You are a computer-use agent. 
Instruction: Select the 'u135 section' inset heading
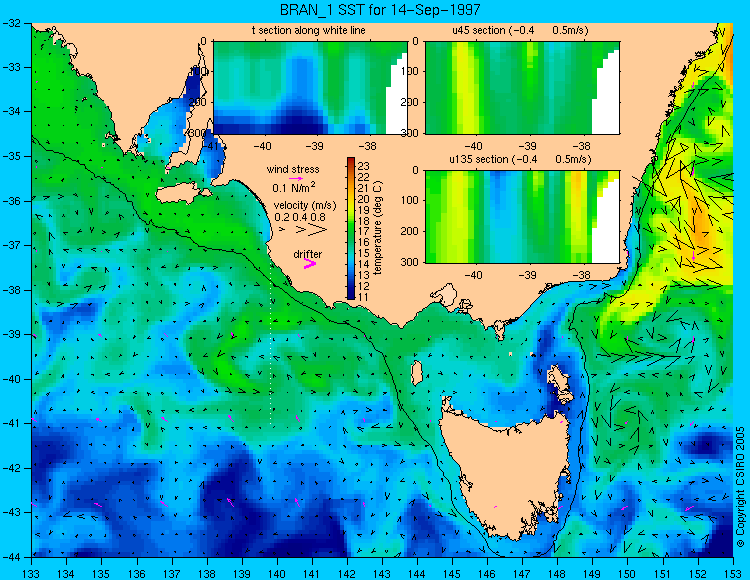(x=520, y=159)
